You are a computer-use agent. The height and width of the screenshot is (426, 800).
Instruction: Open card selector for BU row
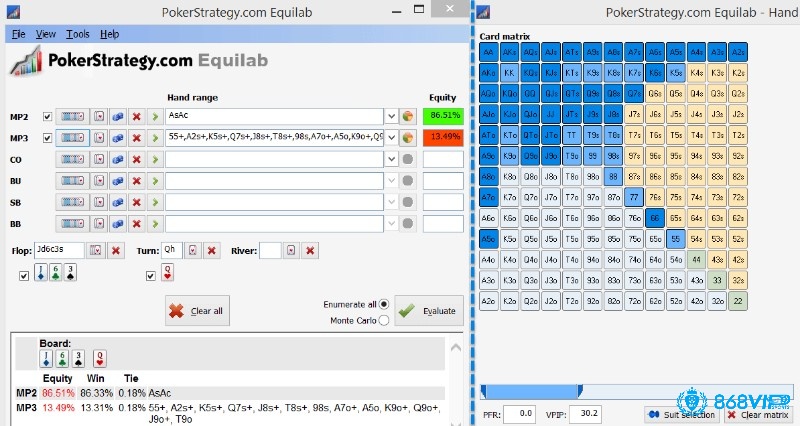(99, 181)
